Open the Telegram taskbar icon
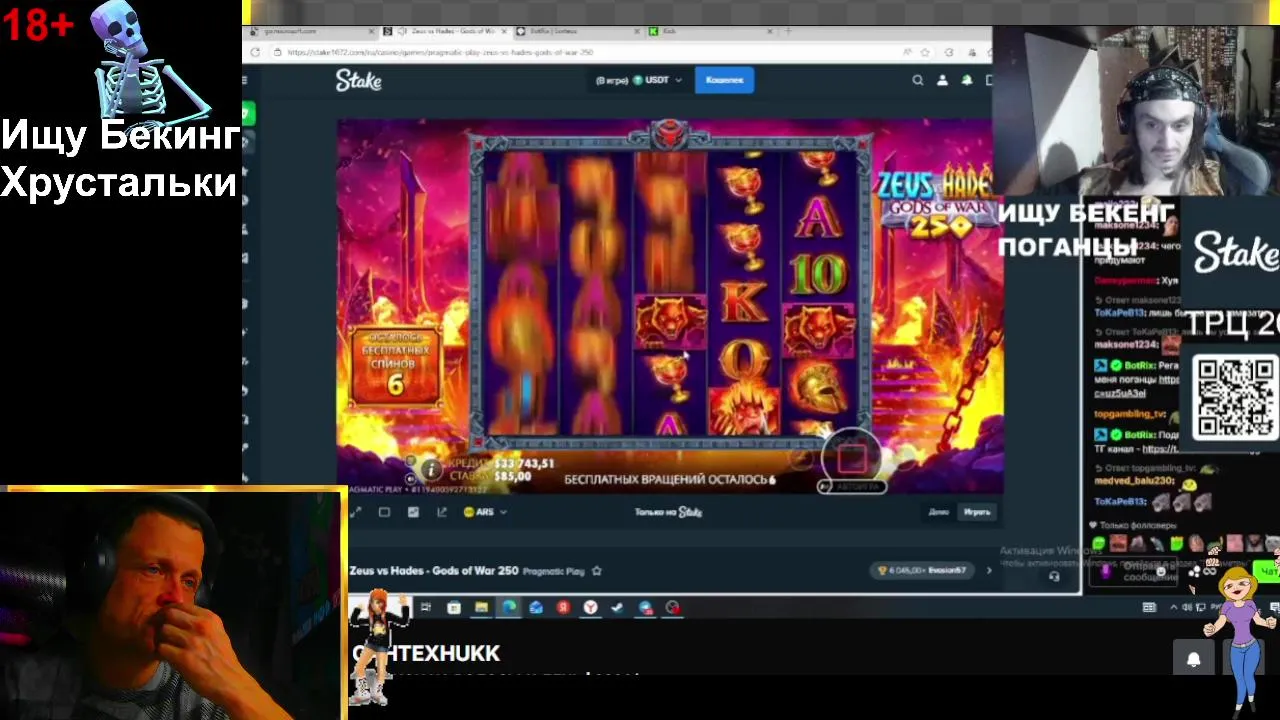Image resolution: width=1280 pixels, height=720 pixels. 645,607
